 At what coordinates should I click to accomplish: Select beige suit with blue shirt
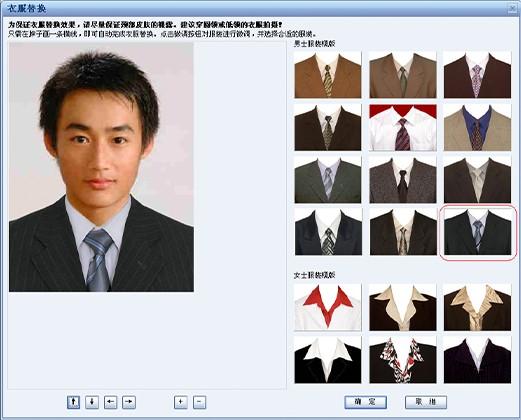tap(477, 127)
